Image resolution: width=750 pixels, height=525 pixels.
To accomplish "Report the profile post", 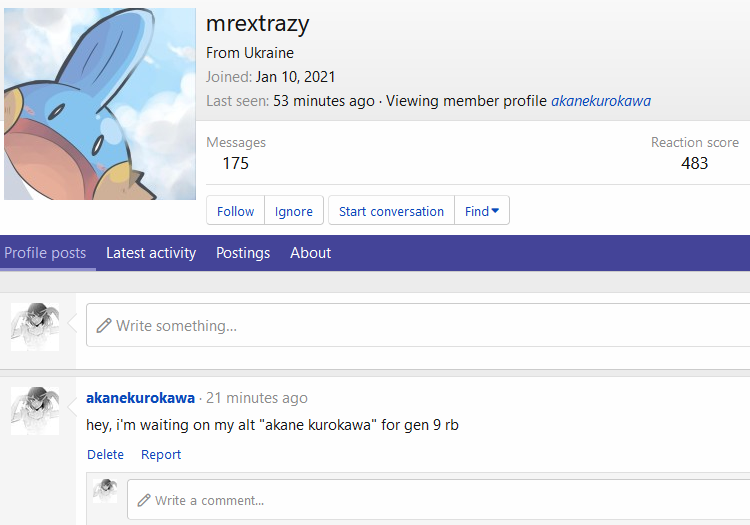I will point(161,454).
